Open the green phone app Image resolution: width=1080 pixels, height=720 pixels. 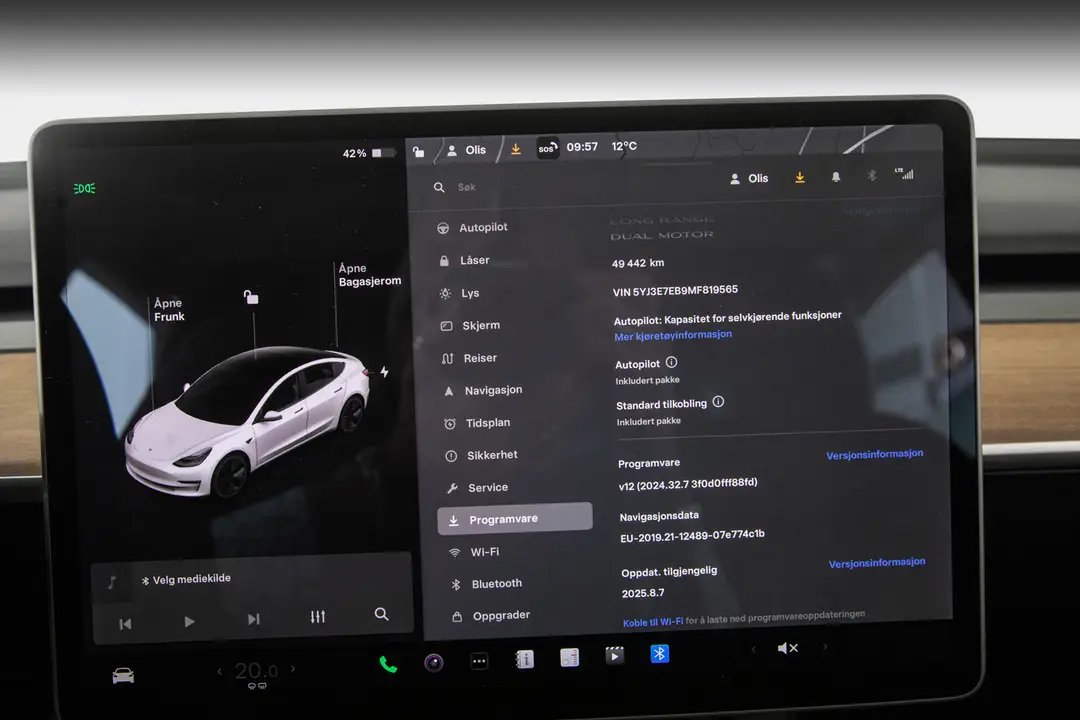point(388,665)
